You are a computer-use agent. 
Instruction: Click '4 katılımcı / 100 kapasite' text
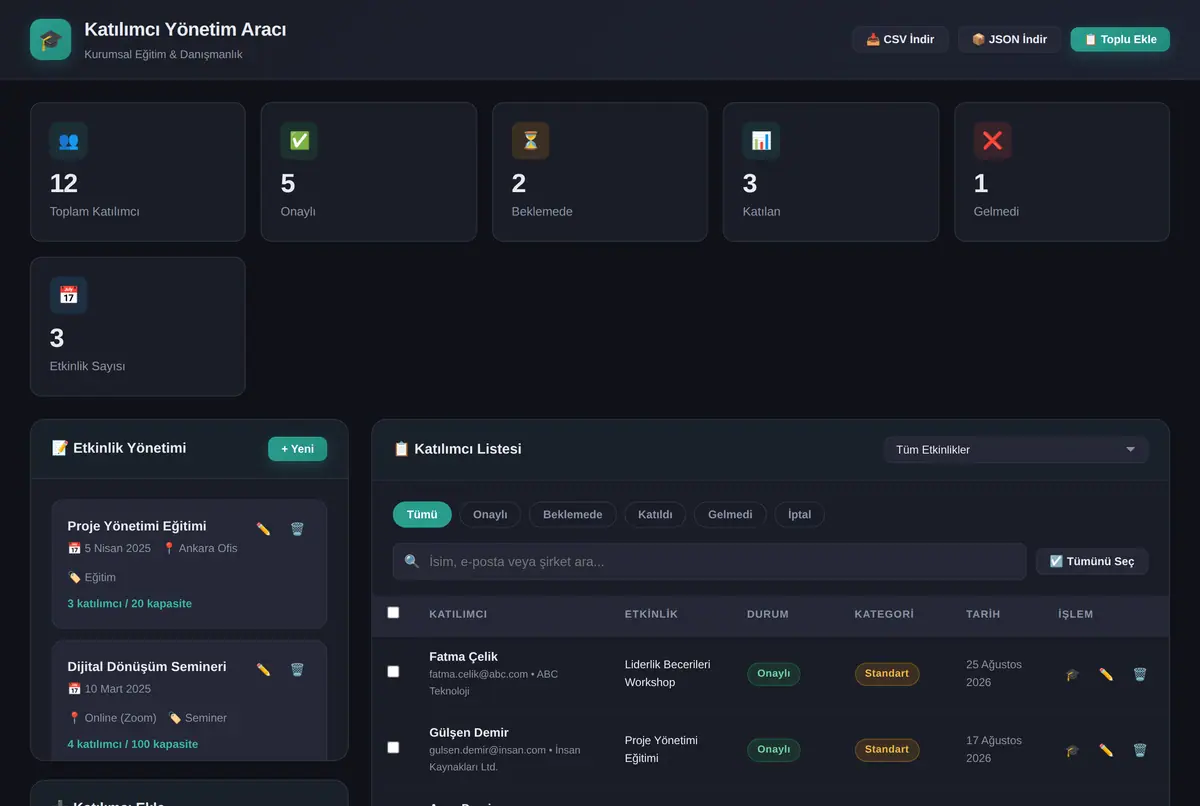point(133,745)
